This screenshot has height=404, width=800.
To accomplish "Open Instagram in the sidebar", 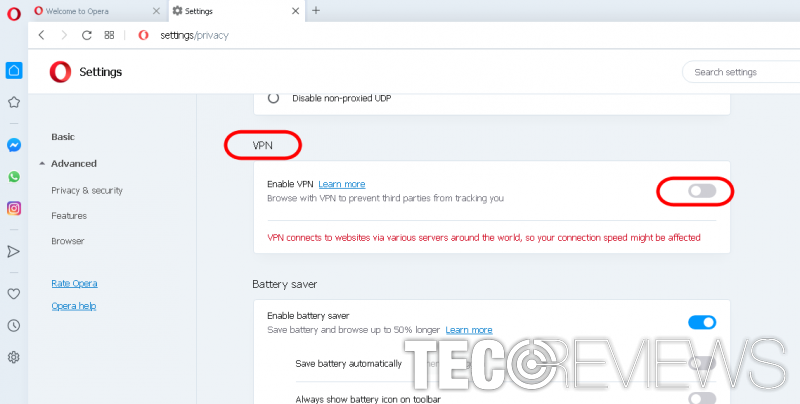I will [x=14, y=208].
